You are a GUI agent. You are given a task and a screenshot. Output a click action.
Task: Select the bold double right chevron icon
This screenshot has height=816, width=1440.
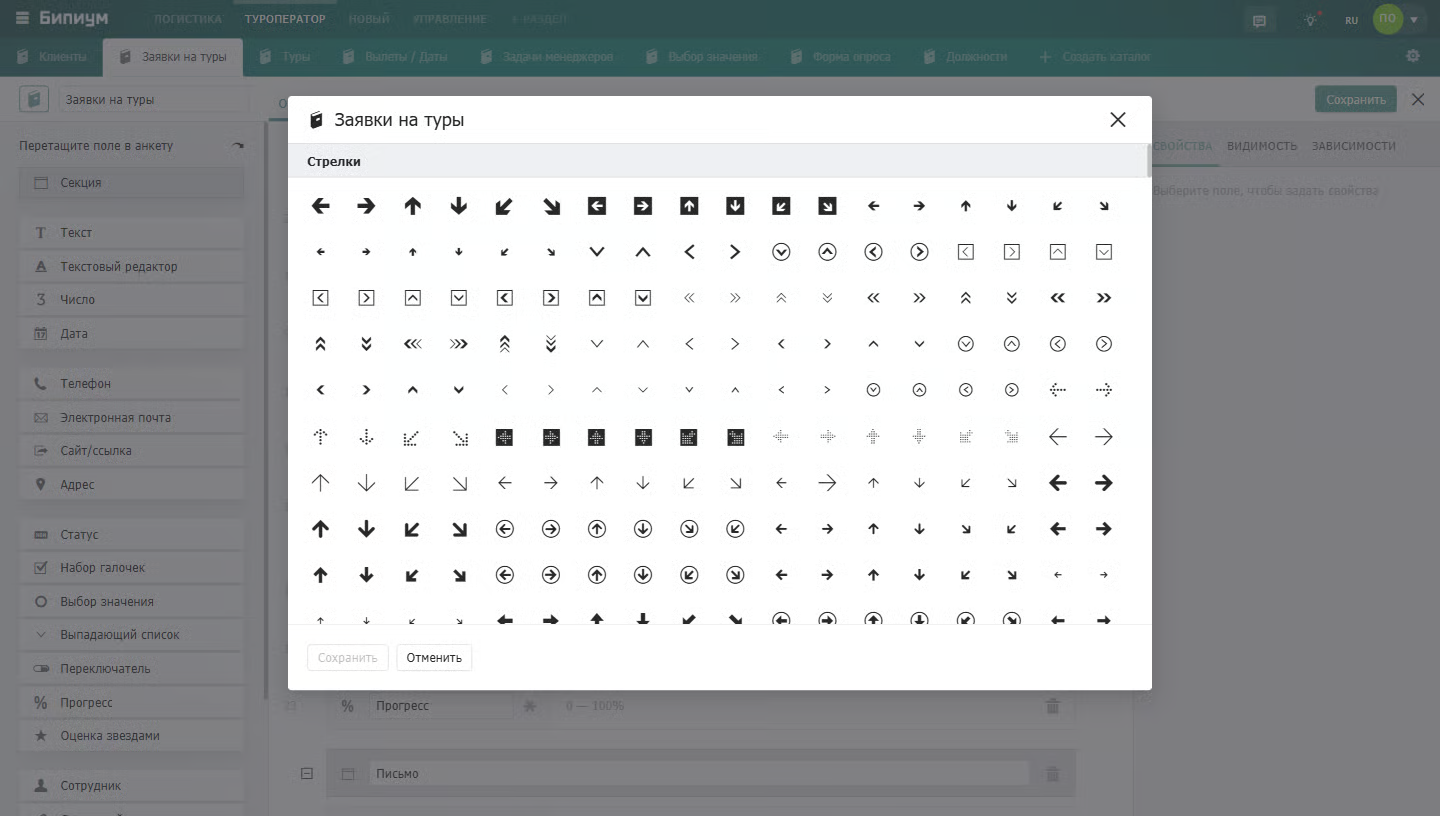[1104, 298]
